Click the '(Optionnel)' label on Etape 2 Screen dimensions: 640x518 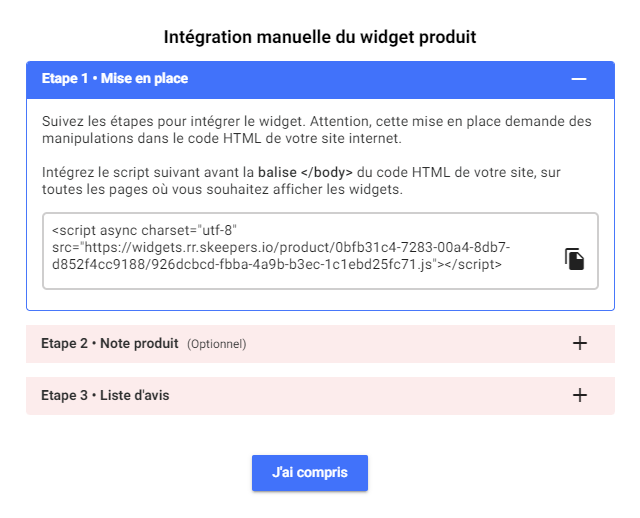point(216,344)
